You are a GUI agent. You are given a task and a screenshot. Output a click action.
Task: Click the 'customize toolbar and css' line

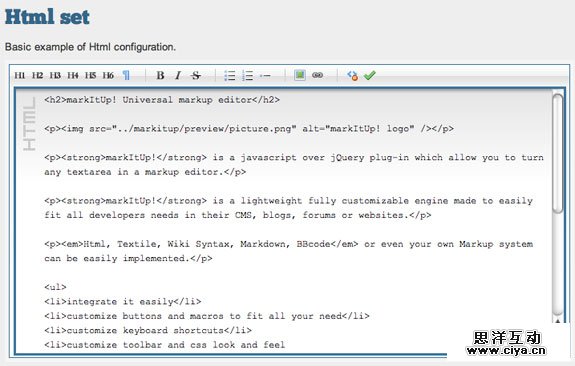point(164,345)
